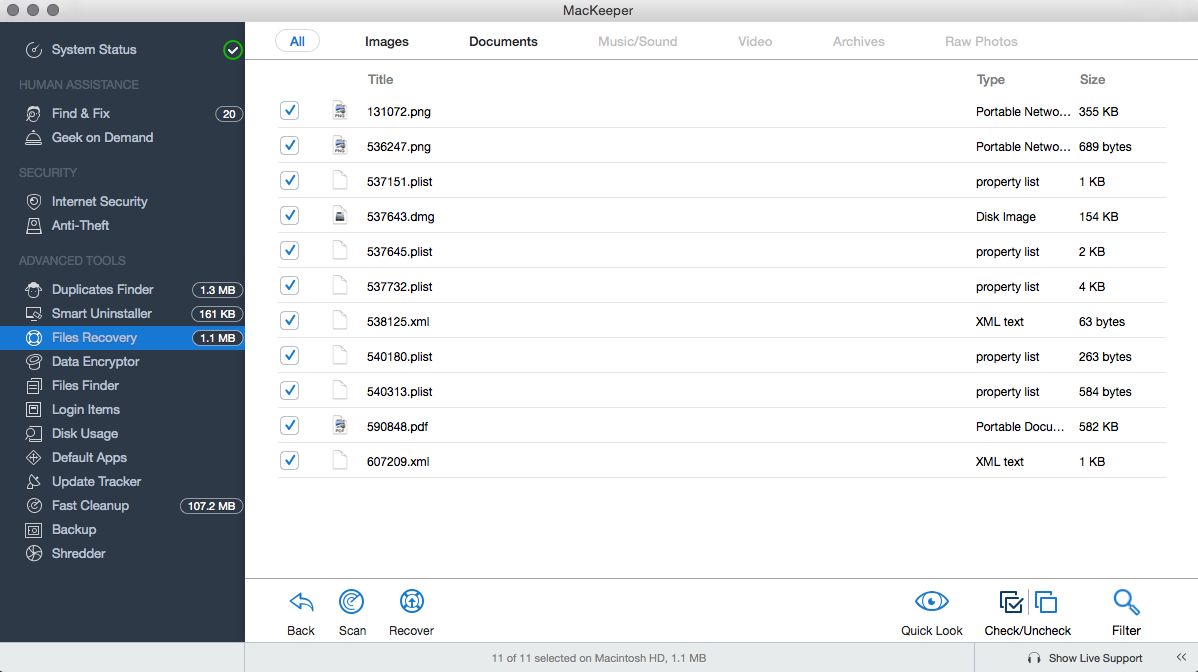Go Back with the arrow icon
This screenshot has width=1198, height=672.
[x=301, y=603]
